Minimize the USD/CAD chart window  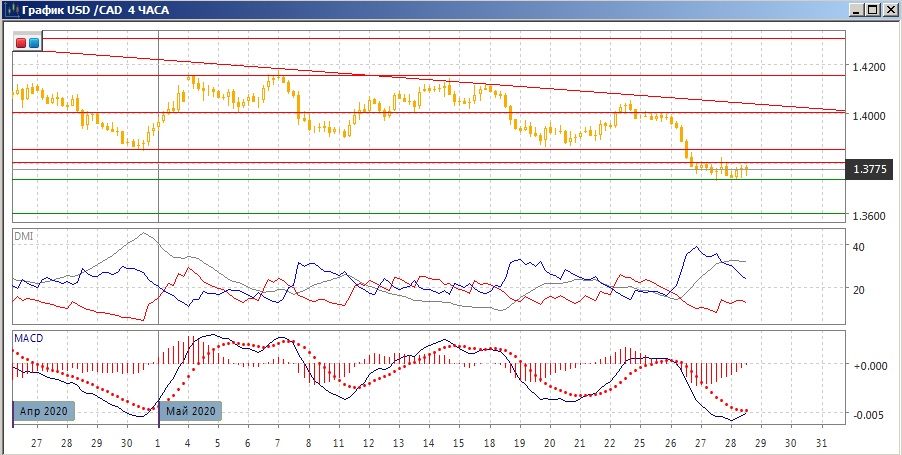pos(856,10)
